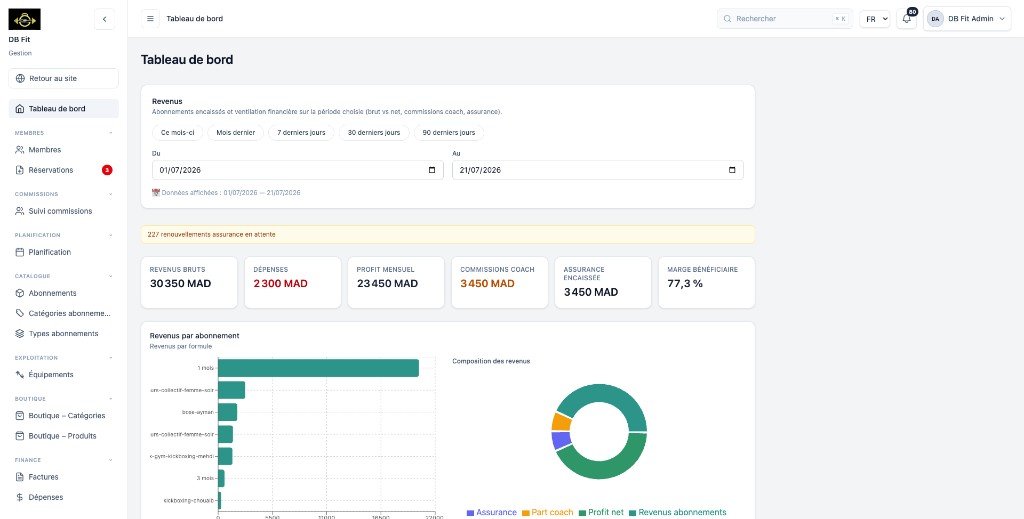This screenshot has height=519, width=1024.
Task: Click the icon beside Suivi commissions
Action: coord(20,212)
